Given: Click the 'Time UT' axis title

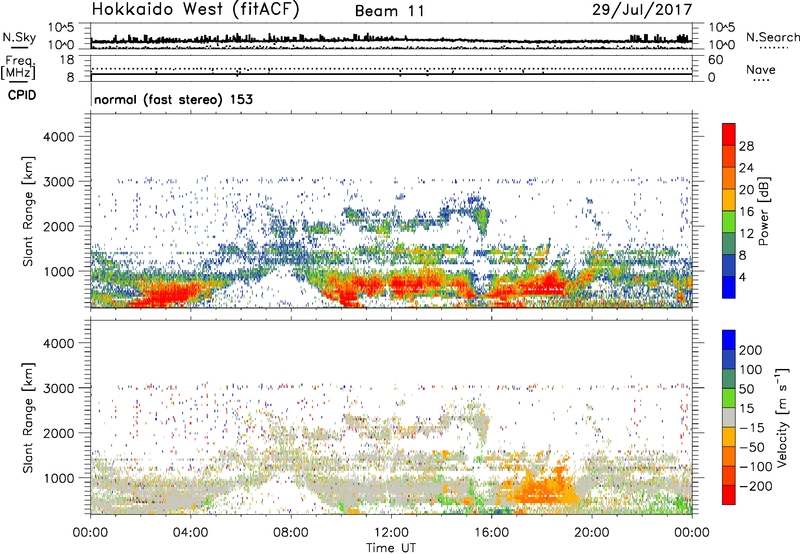Looking at the screenshot, I should point(391,548).
